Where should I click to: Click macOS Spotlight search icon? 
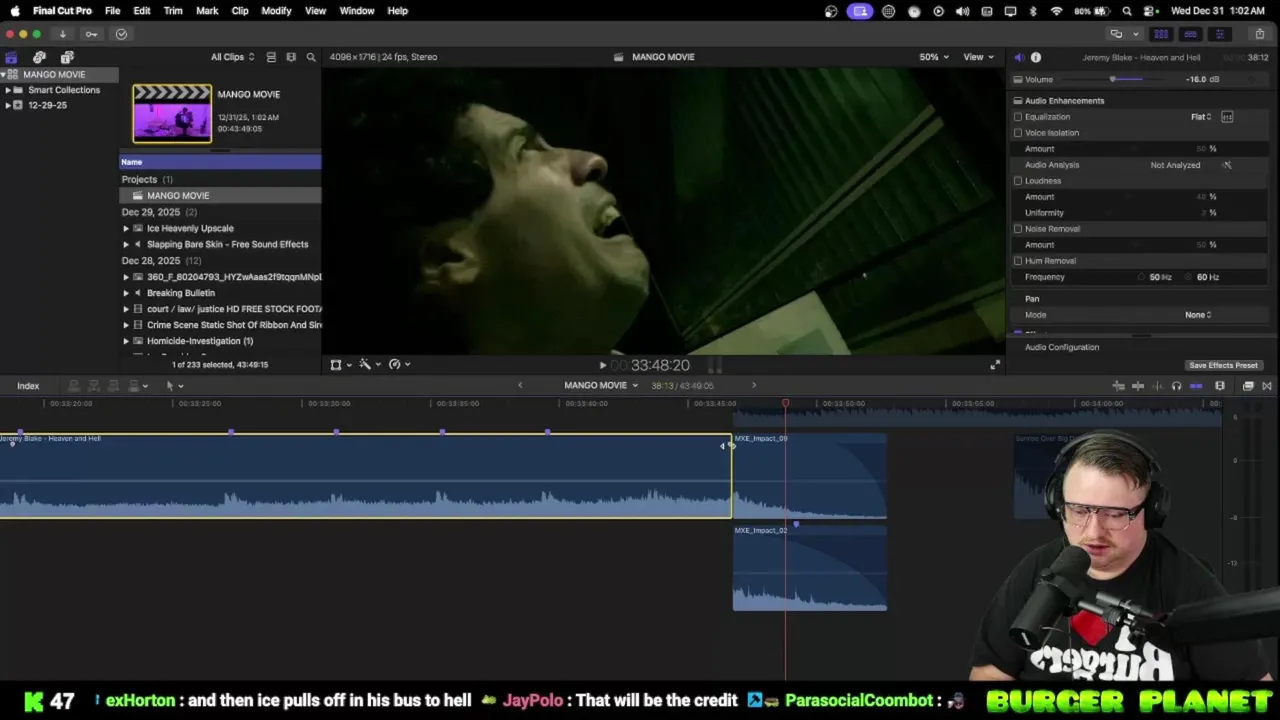click(1127, 11)
